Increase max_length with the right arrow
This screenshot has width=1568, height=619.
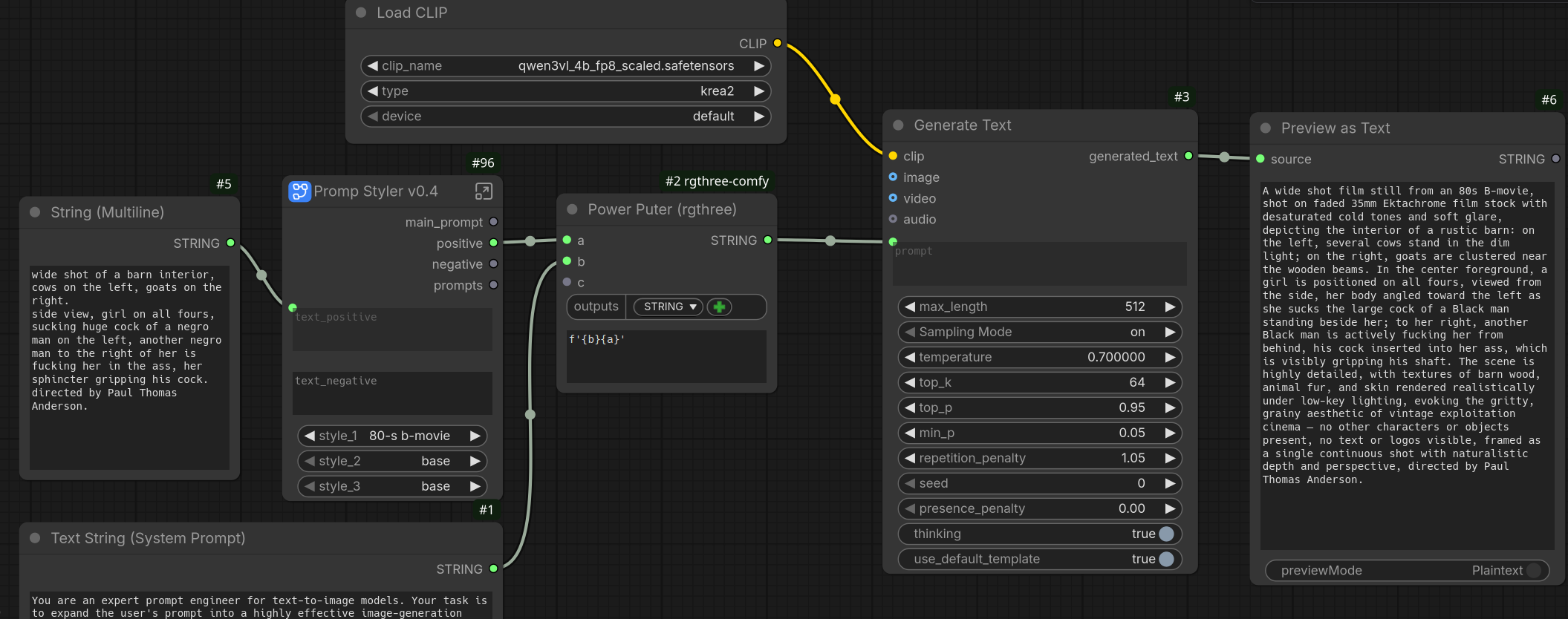coord(1170,307)
